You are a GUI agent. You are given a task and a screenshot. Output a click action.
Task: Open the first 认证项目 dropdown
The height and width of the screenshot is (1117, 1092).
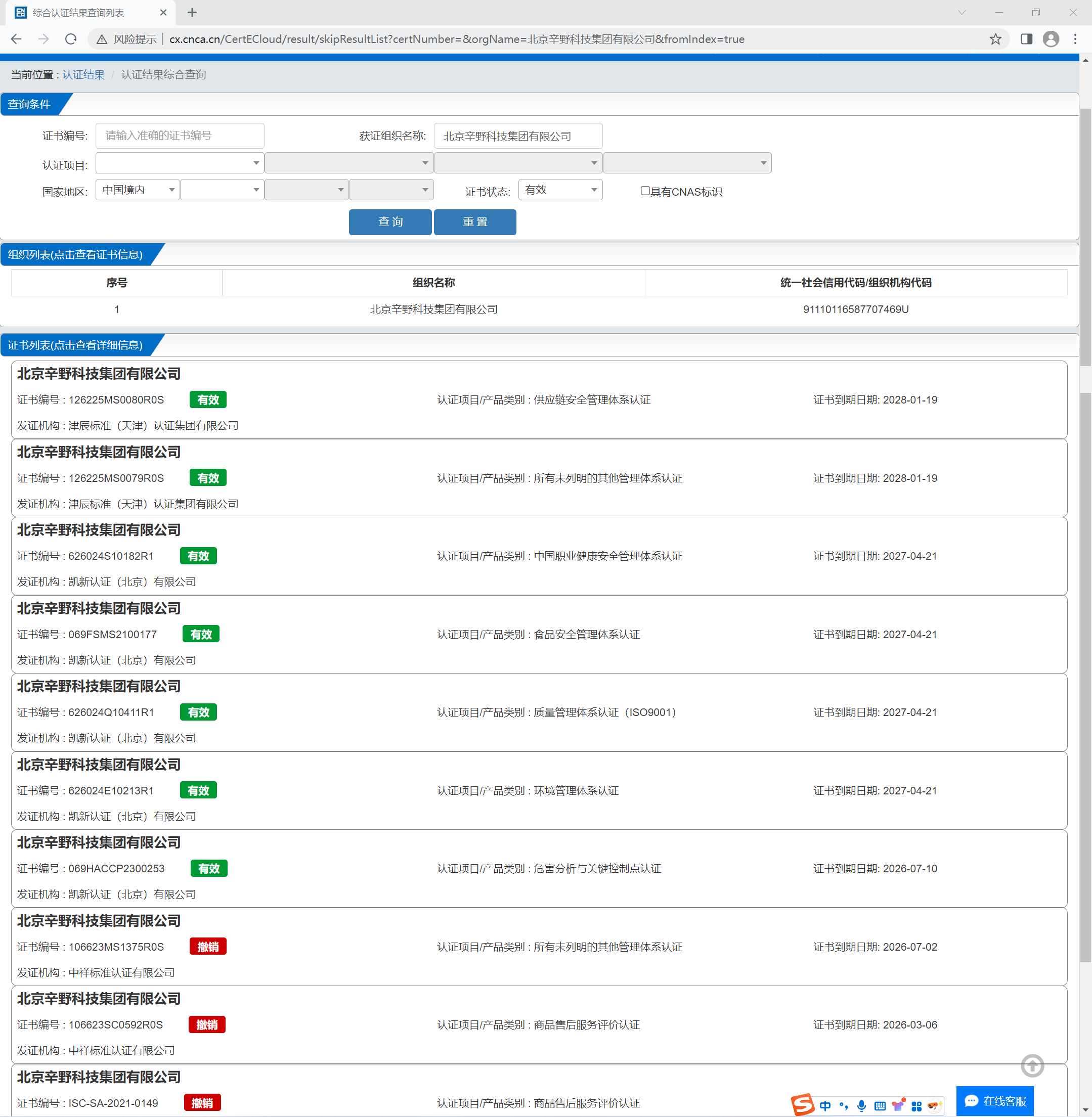pyautogui.click(x=180, y=163)
